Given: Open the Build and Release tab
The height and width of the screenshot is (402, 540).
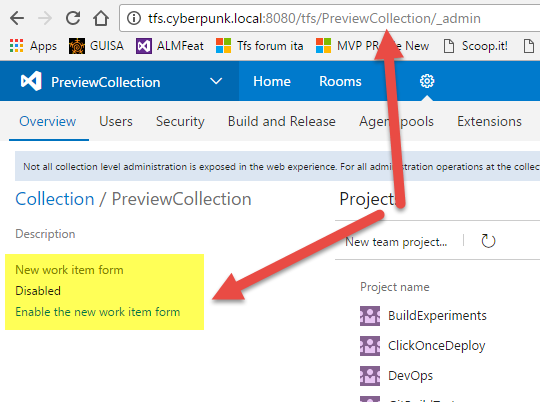Looking at the screenshot, I should tap(282, 121).
